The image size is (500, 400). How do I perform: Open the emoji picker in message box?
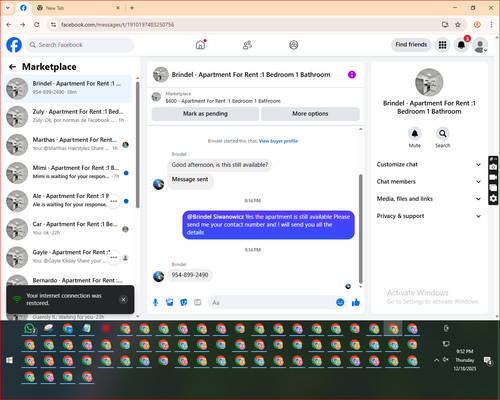pyautogui.click(x=340, y=302)
